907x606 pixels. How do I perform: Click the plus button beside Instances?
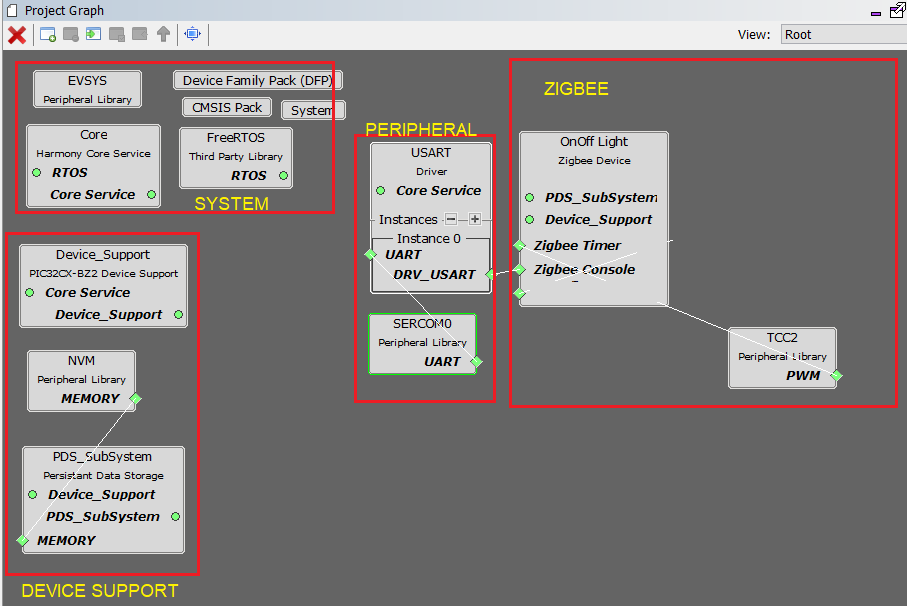point(475,219)
